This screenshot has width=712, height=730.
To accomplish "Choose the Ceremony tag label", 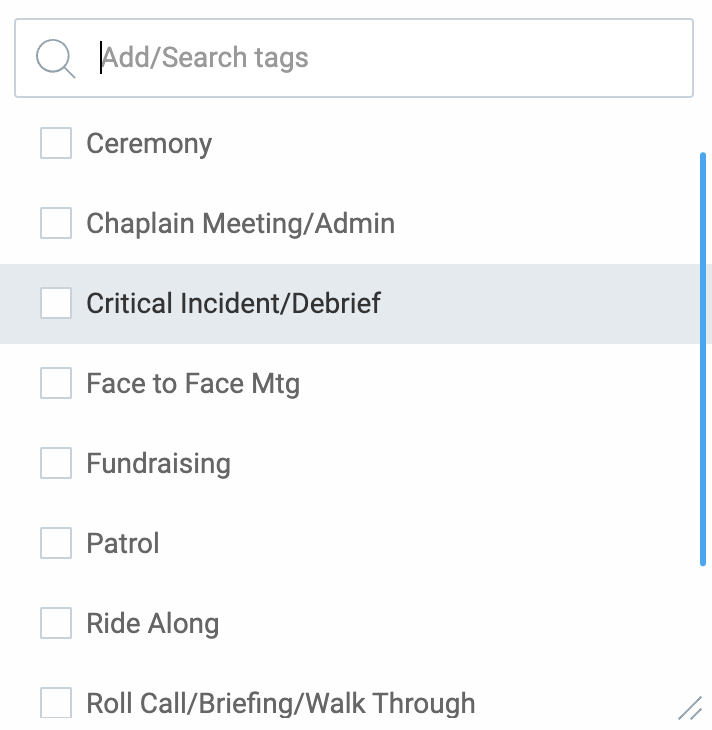I will coord(149,144).
